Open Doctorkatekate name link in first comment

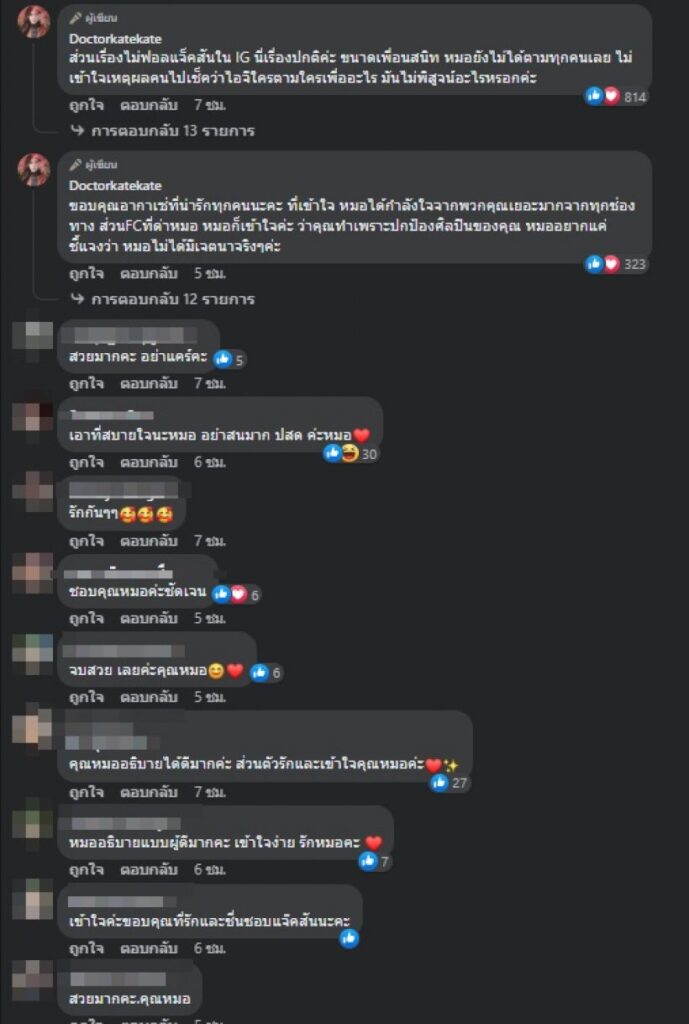115,39
